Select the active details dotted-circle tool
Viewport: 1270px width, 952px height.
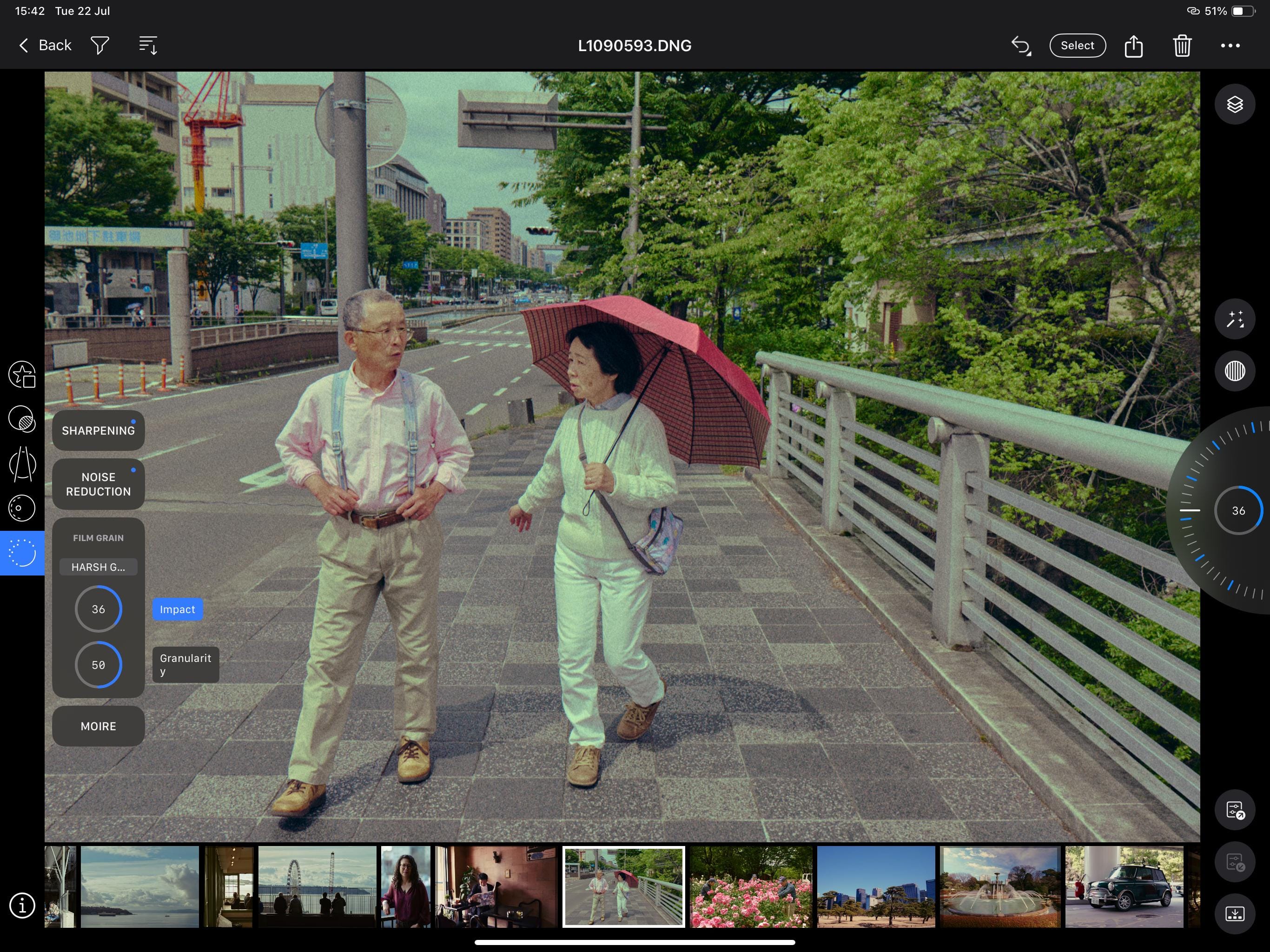point(22,553)
